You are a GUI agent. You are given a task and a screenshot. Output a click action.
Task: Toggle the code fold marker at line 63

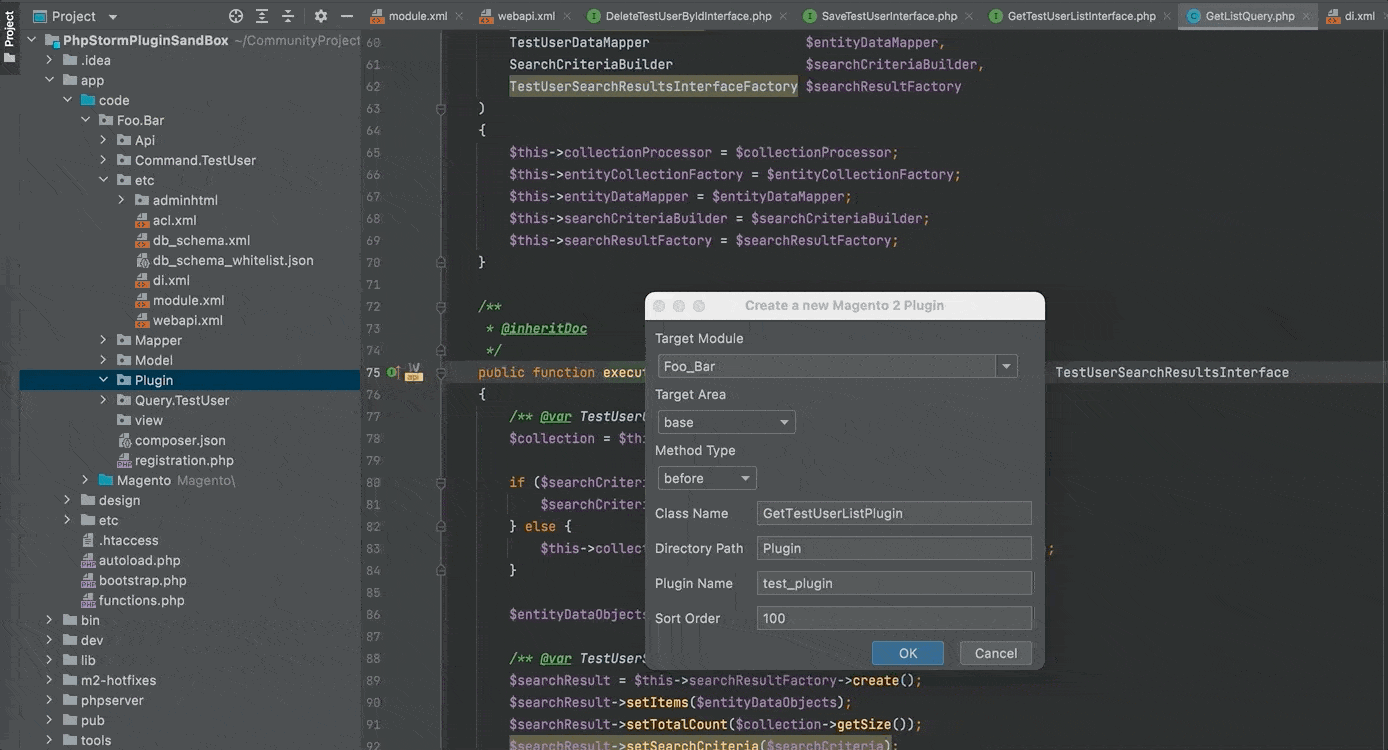point(441,109)
